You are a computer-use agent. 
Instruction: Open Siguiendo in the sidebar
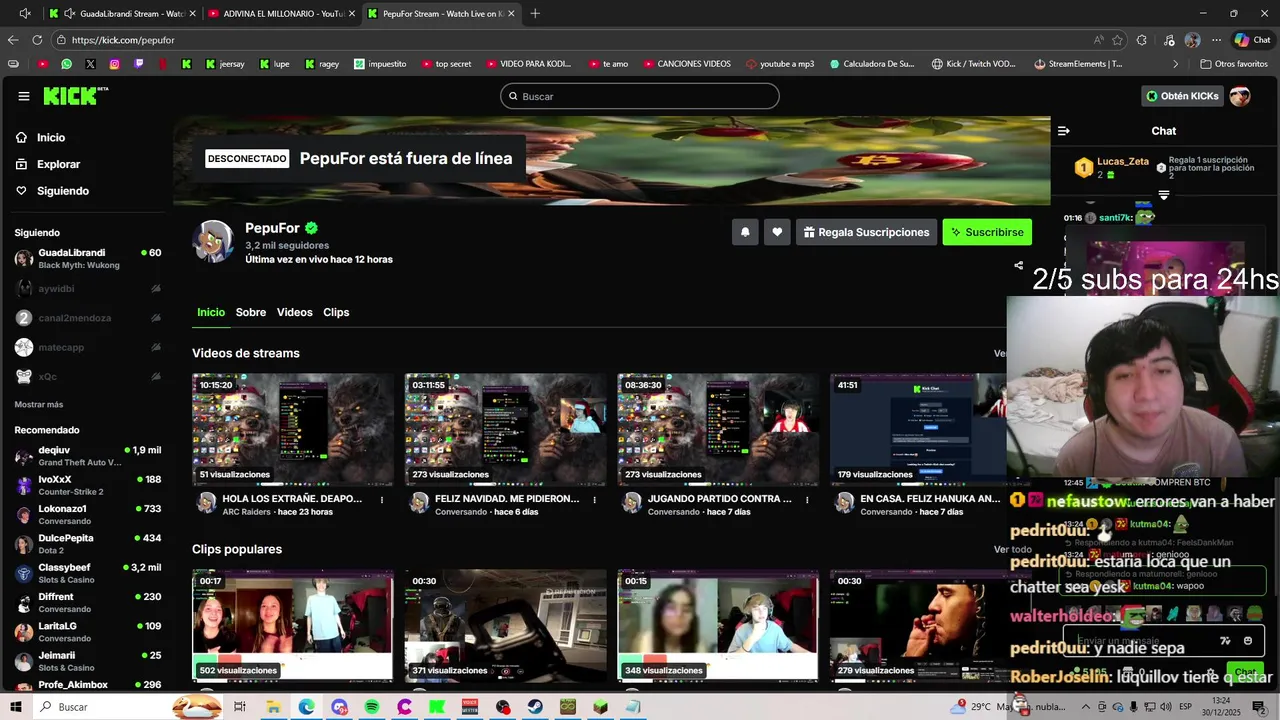click(62, 191)
